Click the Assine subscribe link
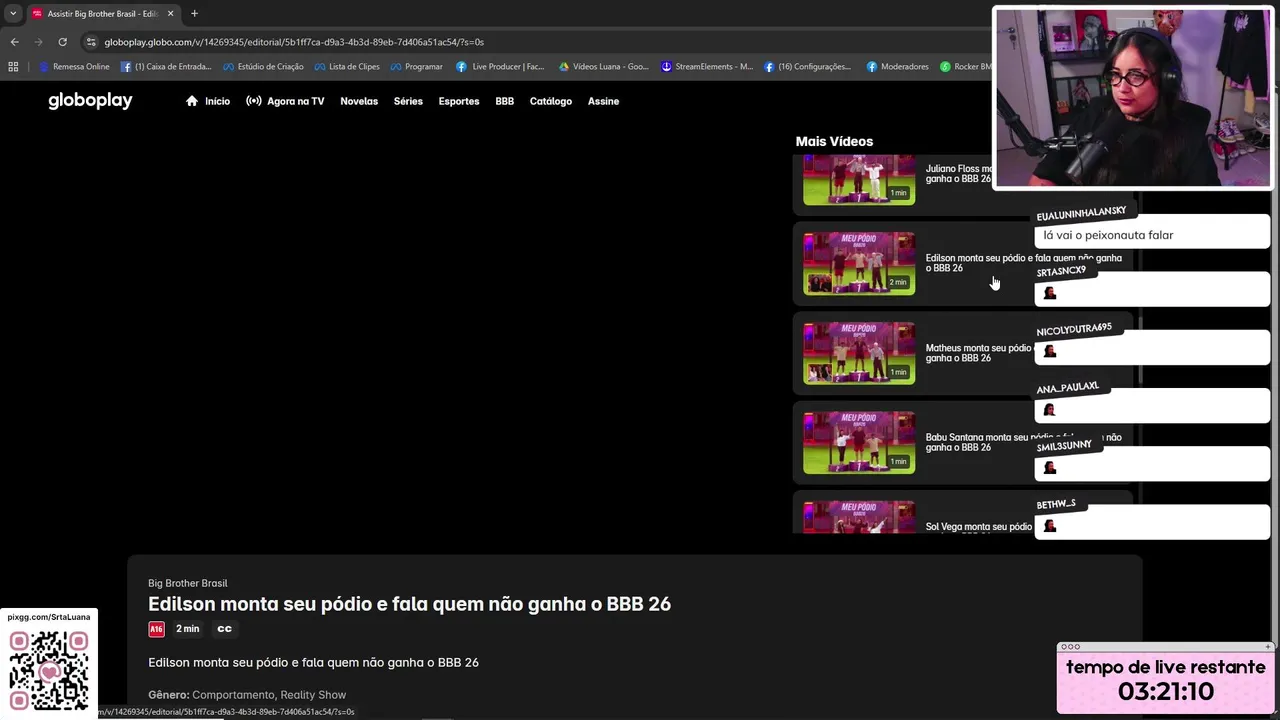The width and height of the screenshot is (1280, 720). pyautogui.click(x=603, y=101)
